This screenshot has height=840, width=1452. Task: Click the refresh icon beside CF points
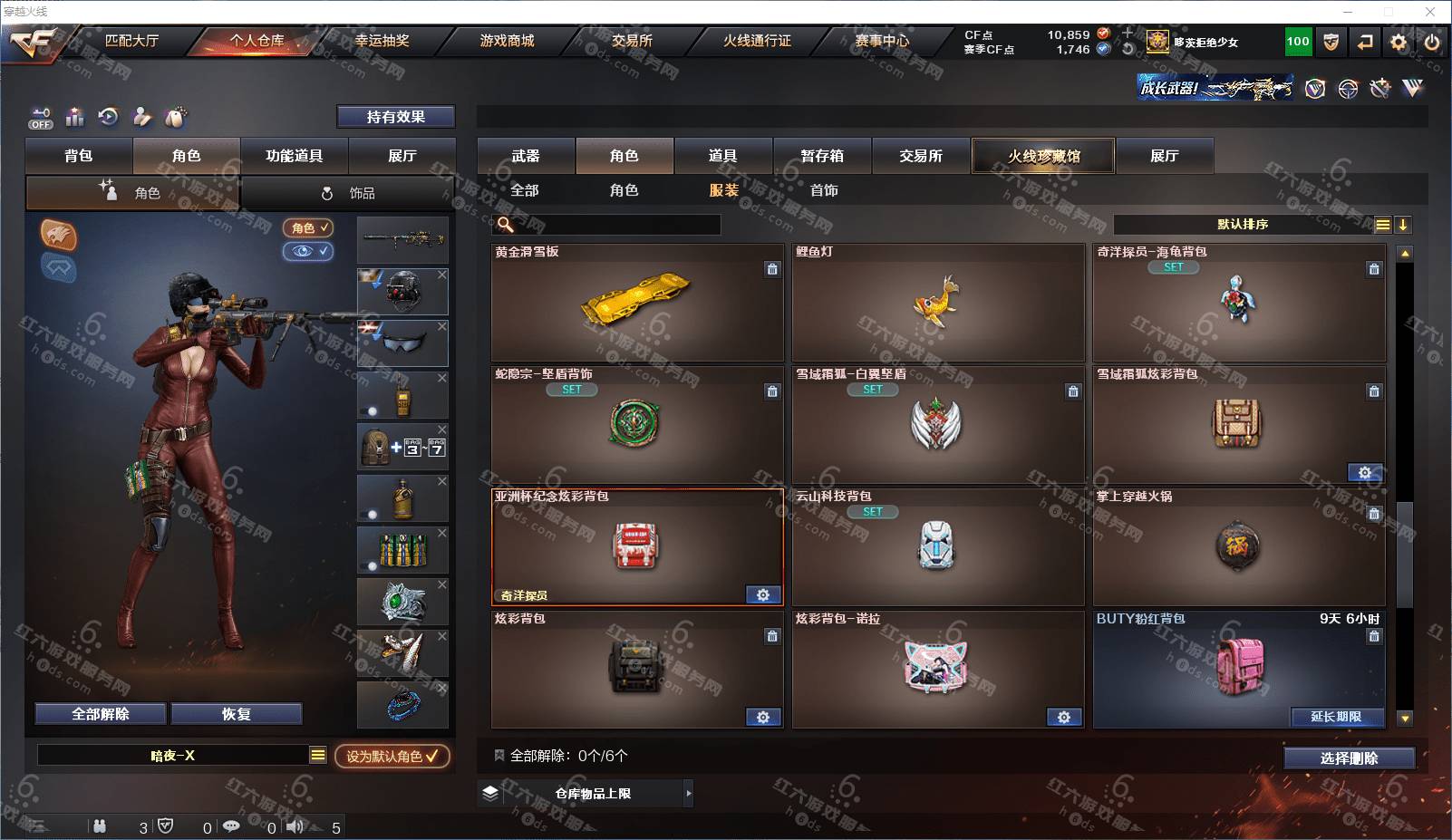point(1128,49)
